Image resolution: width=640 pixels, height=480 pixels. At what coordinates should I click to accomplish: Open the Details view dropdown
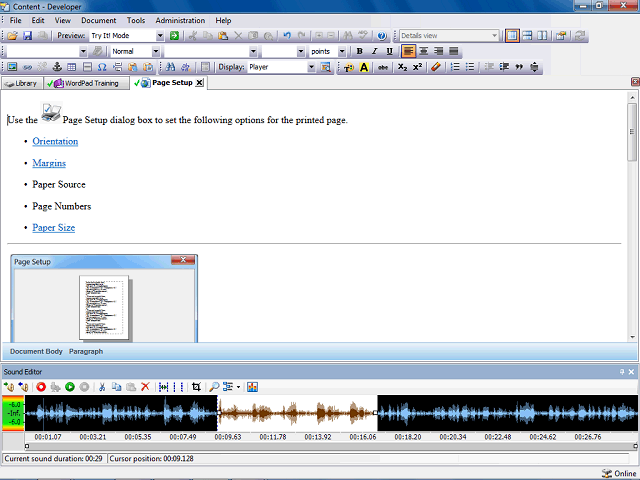pyautogui.click(x=494, y=36)
